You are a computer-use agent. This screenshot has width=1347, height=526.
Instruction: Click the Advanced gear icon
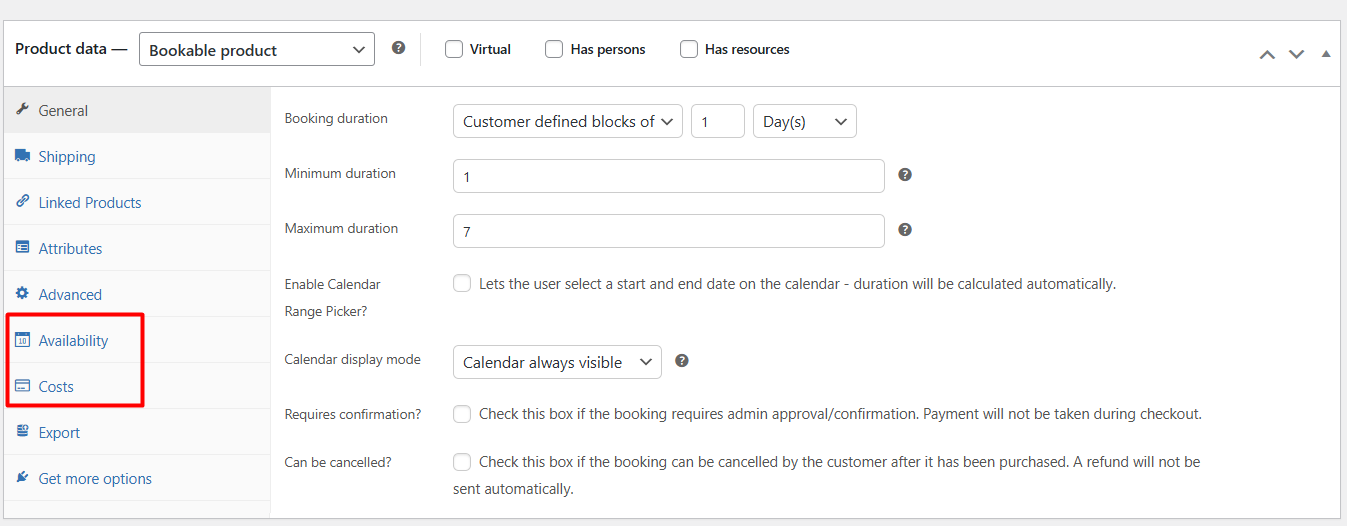[22, 294]
